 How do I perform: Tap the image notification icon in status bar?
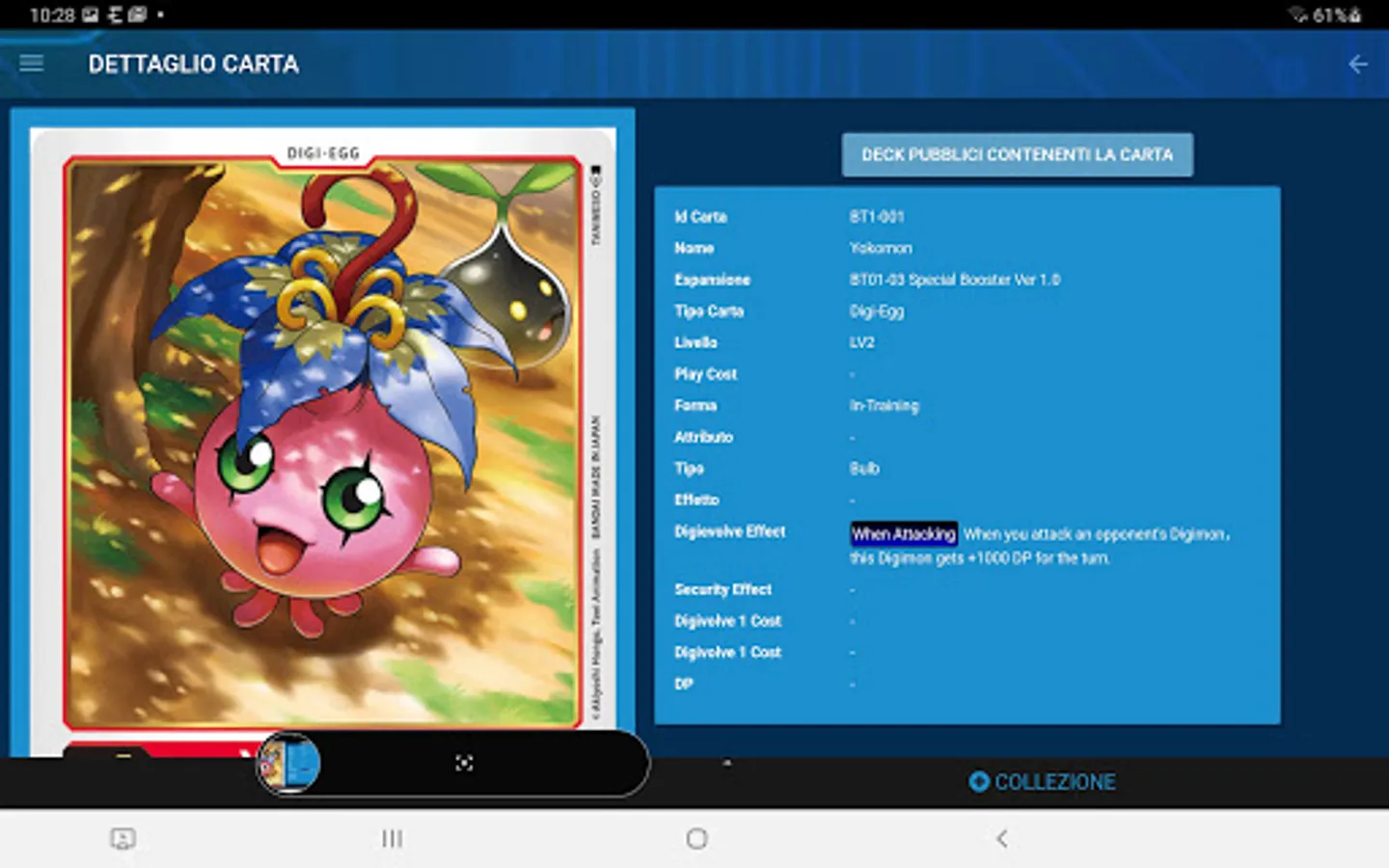tap(90, 14)
